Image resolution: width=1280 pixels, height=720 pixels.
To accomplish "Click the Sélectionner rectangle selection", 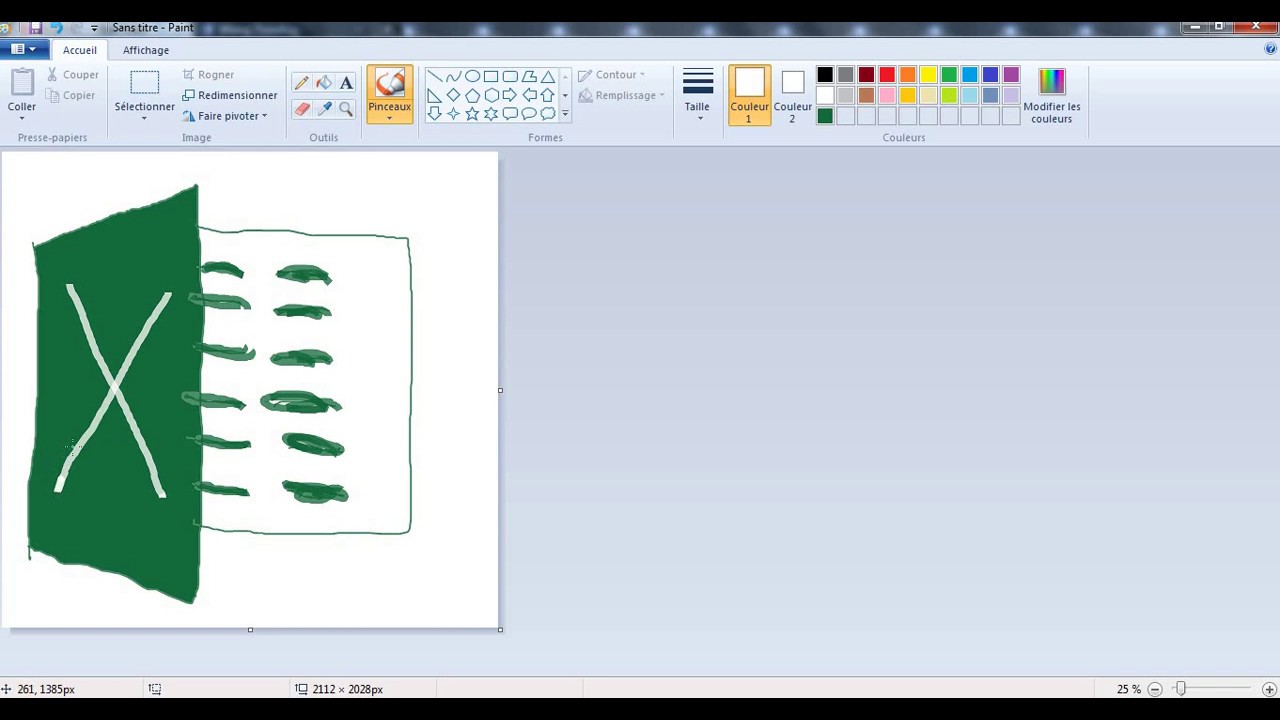I will (x=144, y=84).
